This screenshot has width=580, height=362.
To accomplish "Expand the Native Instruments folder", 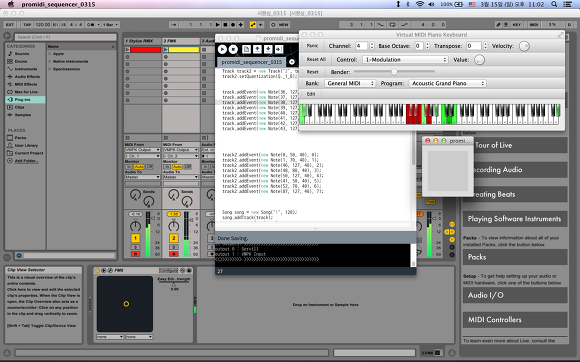I will tap(50, 61).
